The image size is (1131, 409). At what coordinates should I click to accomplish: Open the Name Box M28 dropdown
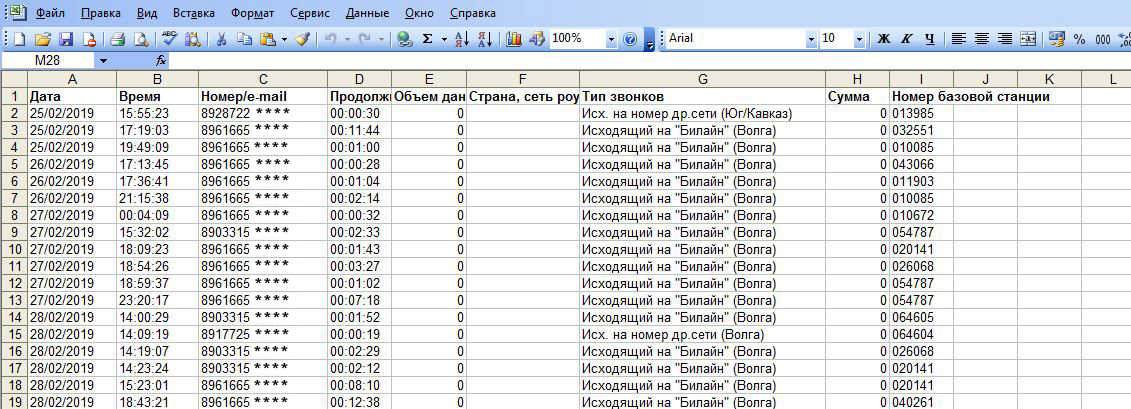(103, 61)
